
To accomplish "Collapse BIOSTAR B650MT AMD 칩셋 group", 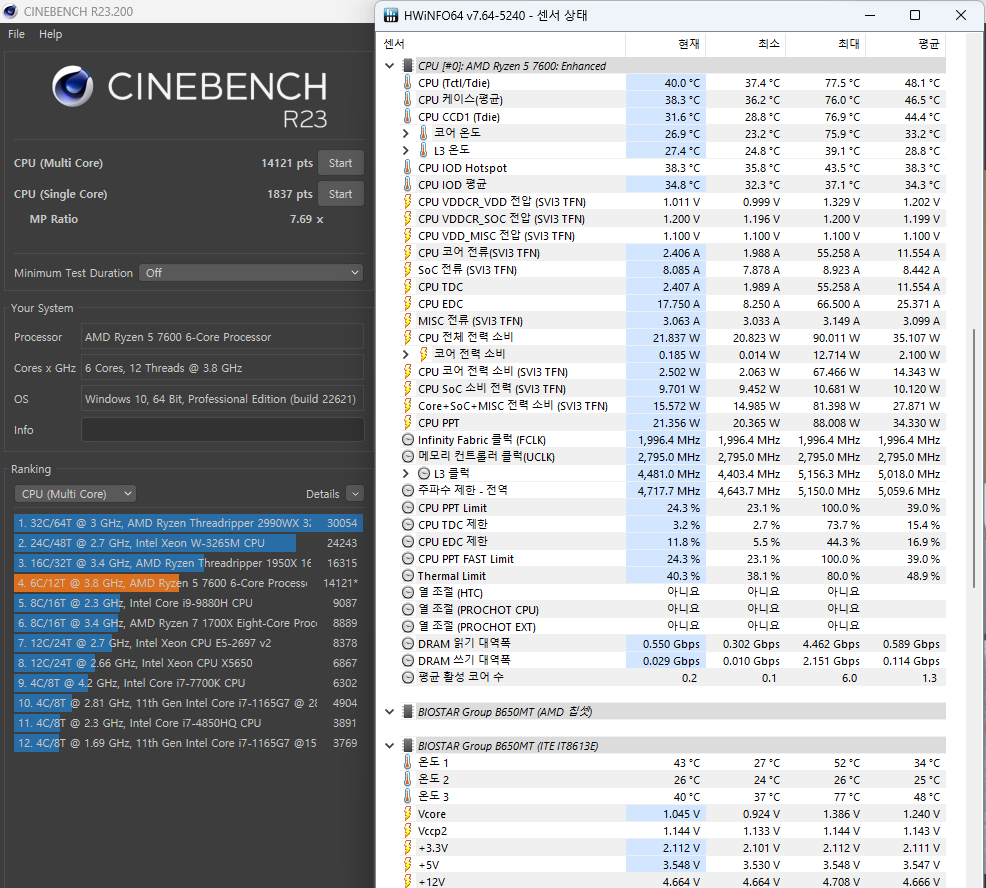I will coord(389,711).
